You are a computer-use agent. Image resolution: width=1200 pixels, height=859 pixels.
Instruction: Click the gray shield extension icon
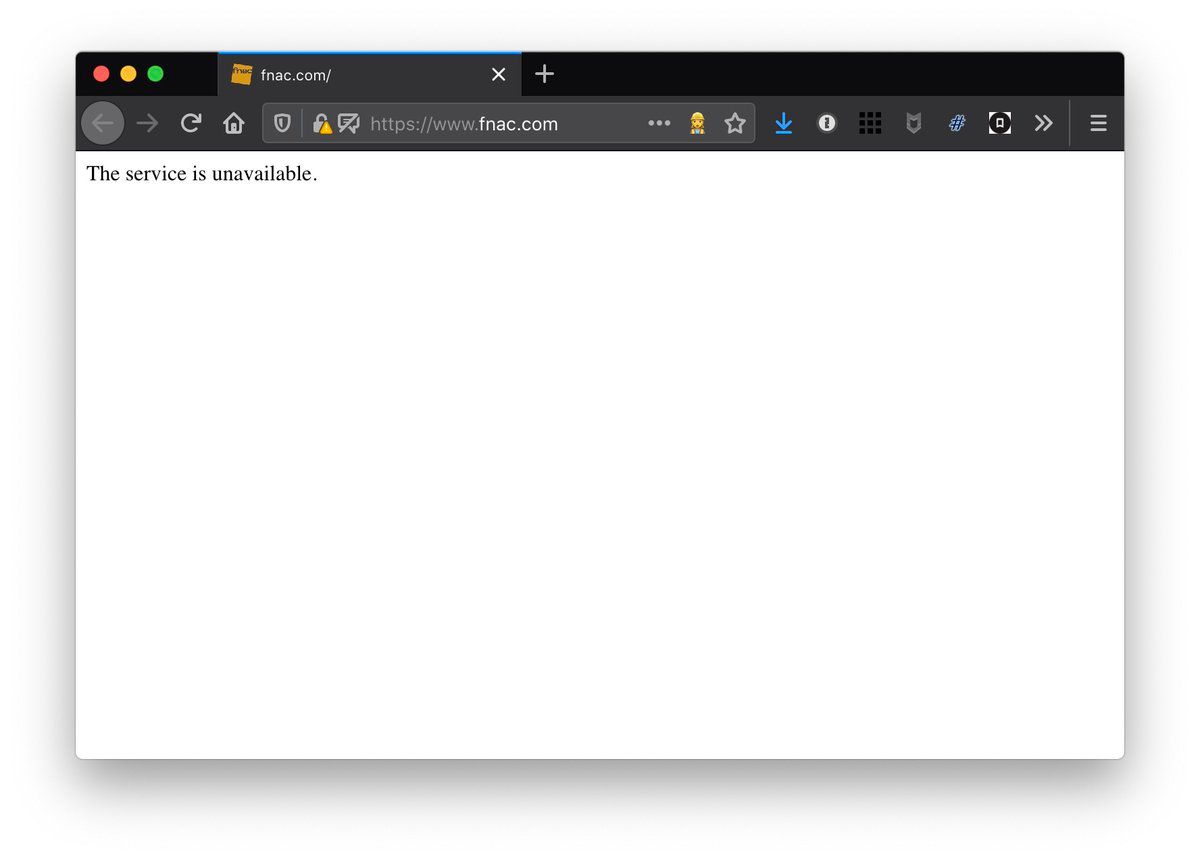tap(913, 123)
